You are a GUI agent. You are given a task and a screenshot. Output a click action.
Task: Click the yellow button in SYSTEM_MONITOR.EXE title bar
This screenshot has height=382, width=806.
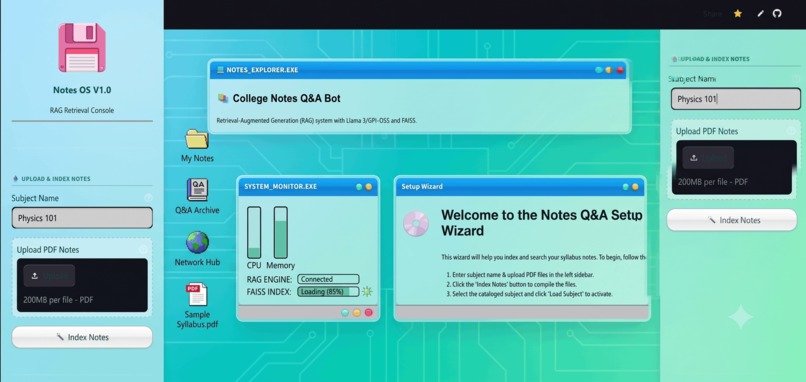[369, 187]
